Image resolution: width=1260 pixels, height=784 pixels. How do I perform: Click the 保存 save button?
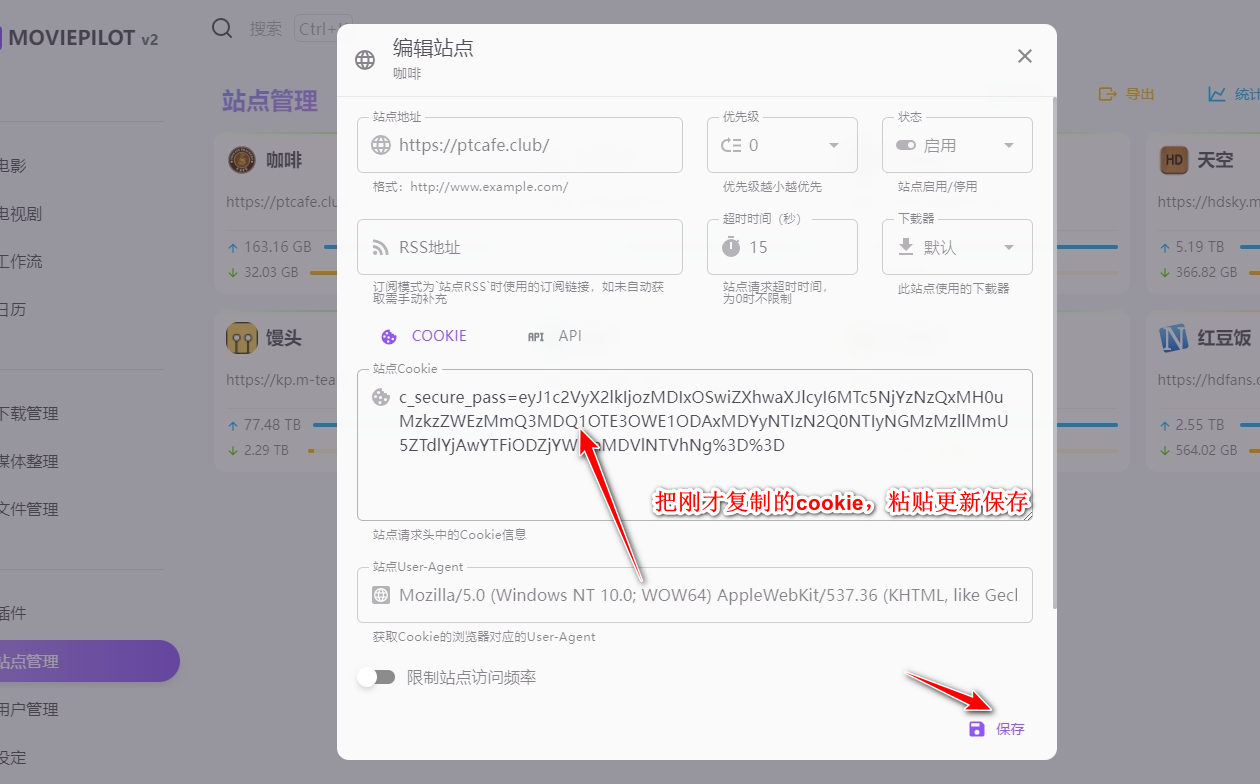point(997,729)
